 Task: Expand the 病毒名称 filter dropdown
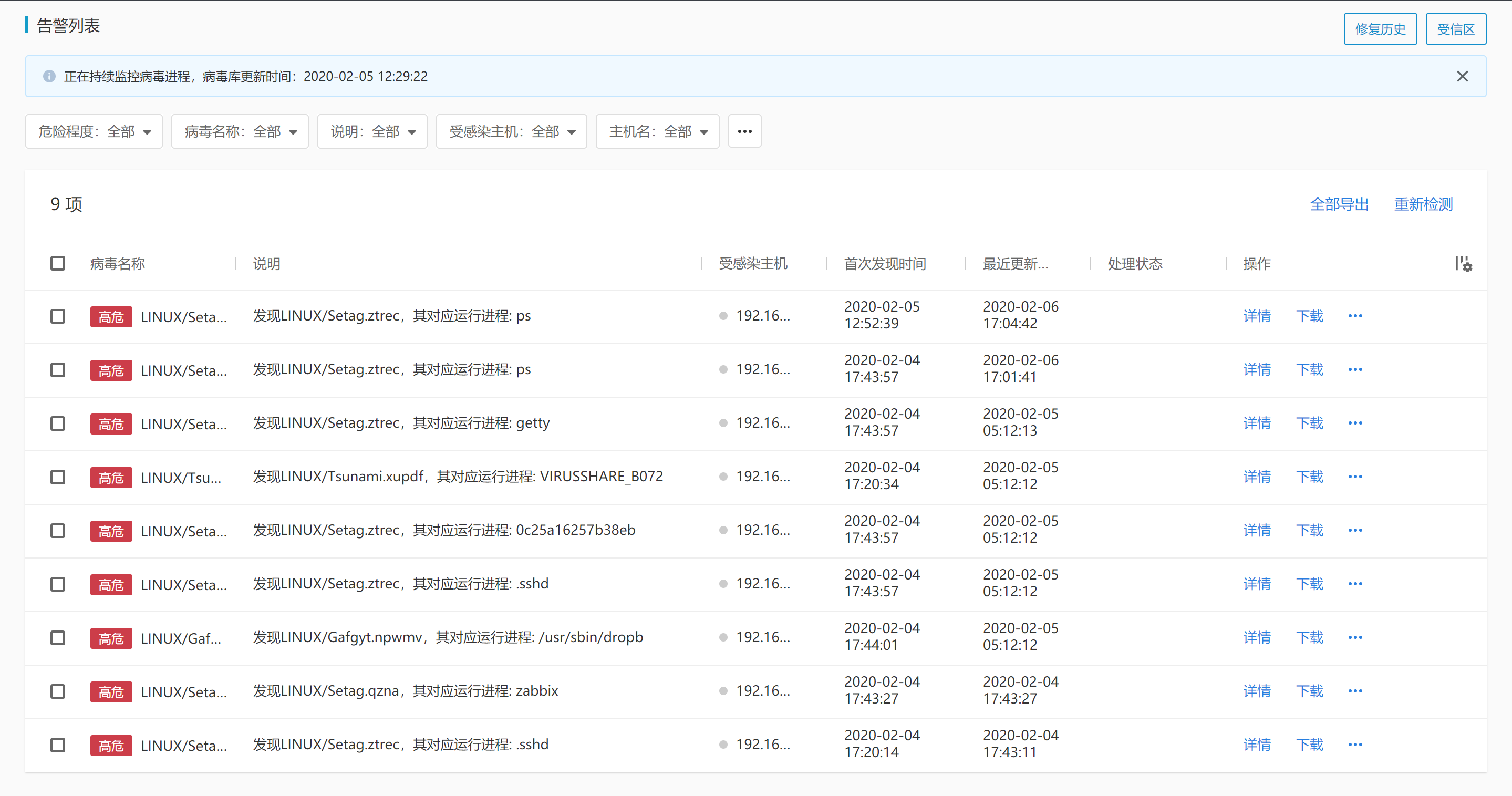[240, 131]
